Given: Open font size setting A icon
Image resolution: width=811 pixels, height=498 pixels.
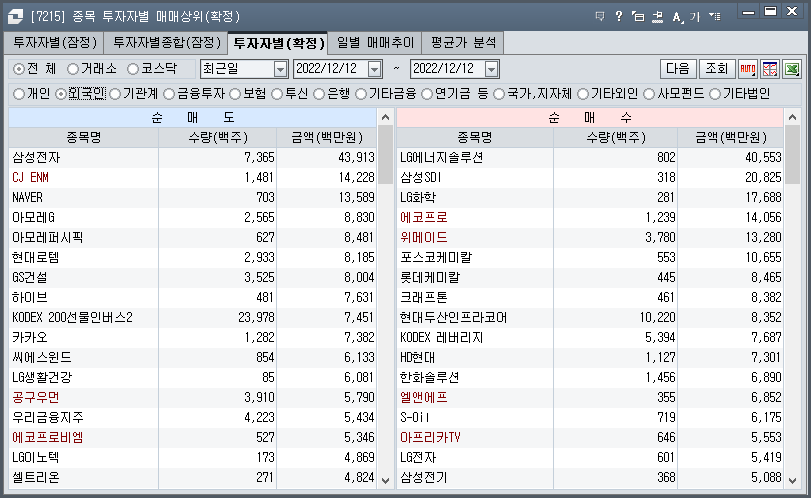Looking at the screenshot, I should [677, 17].
